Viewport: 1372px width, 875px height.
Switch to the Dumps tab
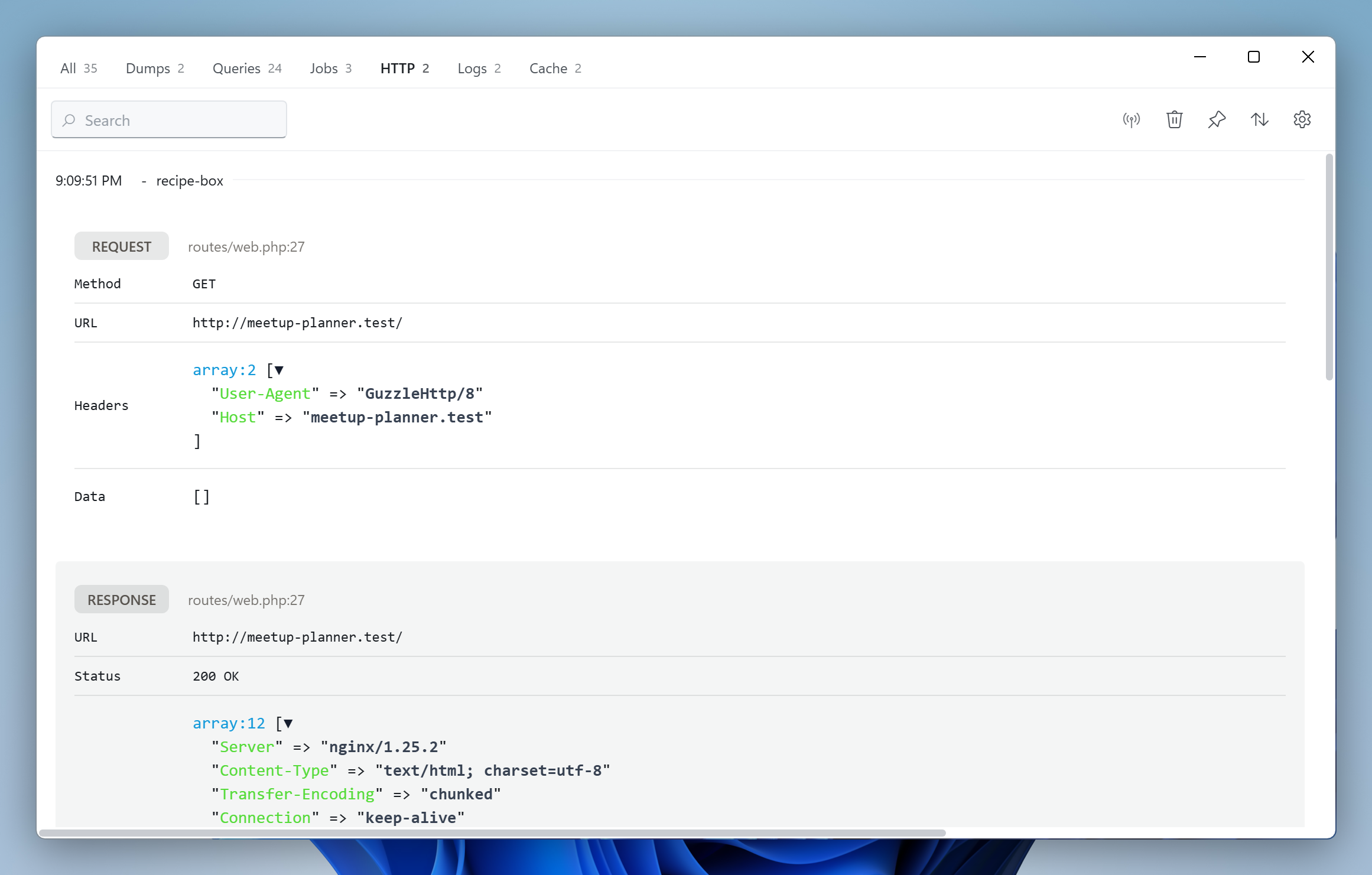[155, 69]
